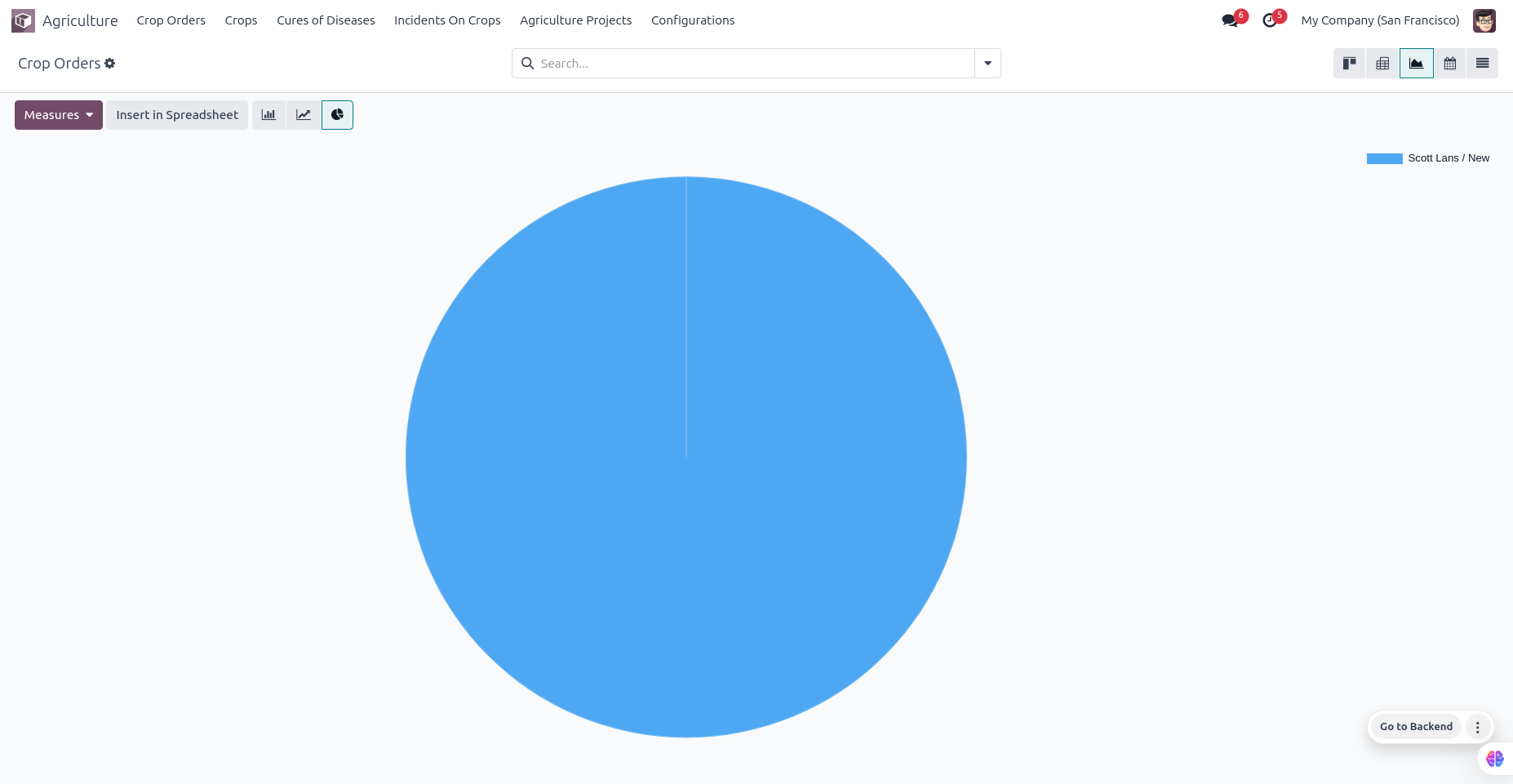Open the AI brain assistant icon

(x=1494, y=759)
